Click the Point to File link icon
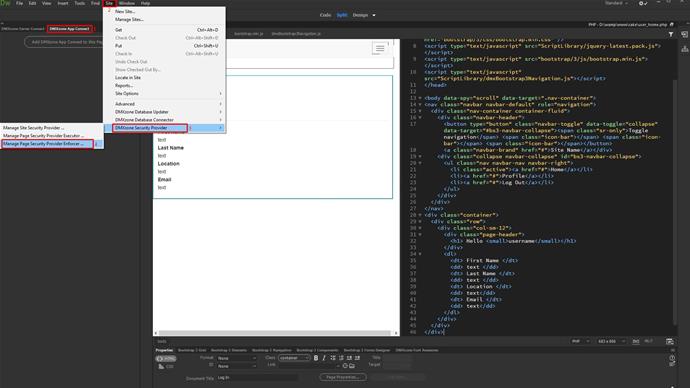Screen dimensions: 690x388 pos(345,366)
